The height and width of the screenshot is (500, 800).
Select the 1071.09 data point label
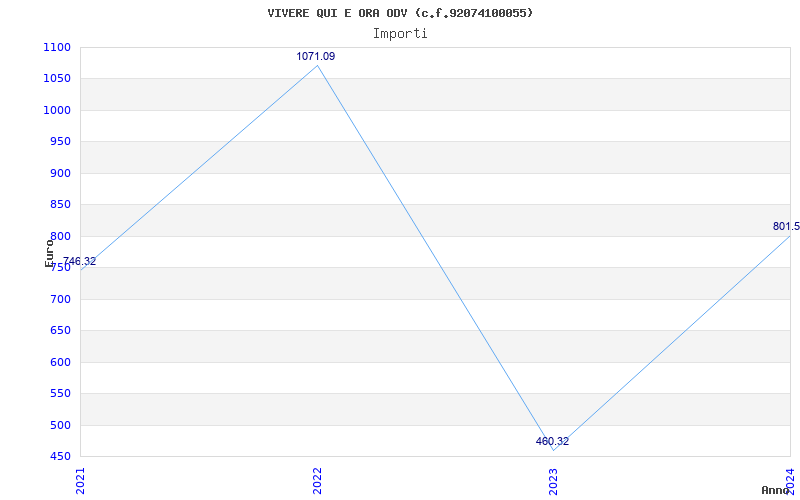316,57
